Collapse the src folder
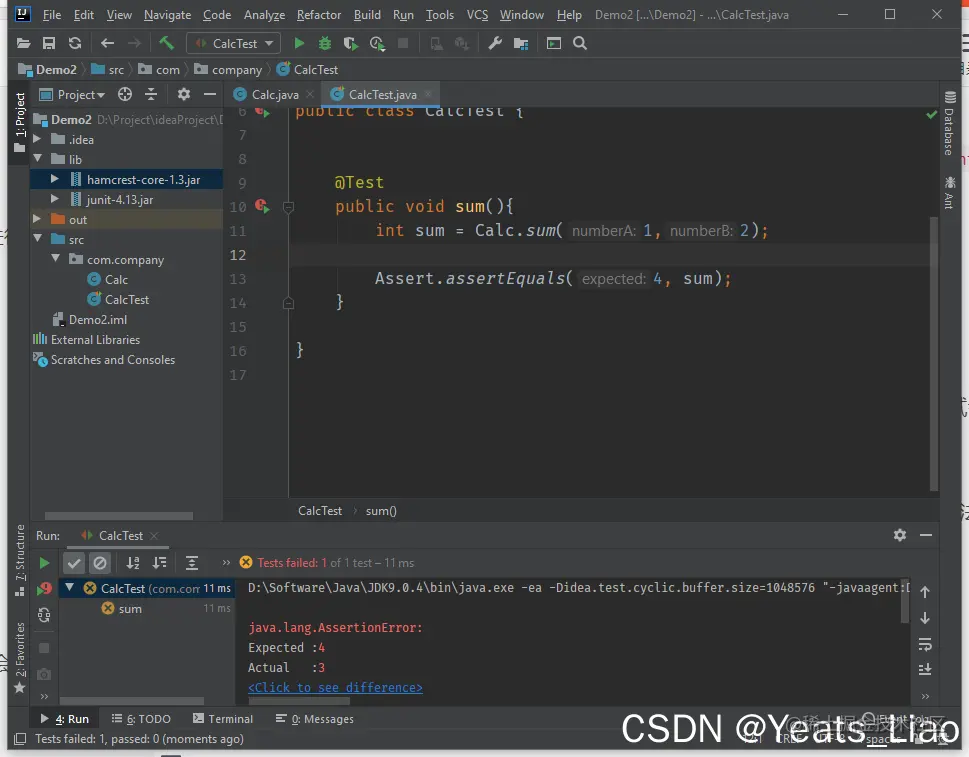 coord(38,239)
